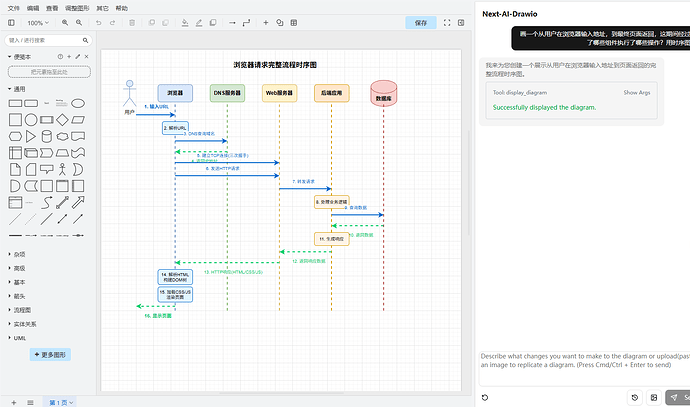
Task: Redo the last undone action
Action: pyautogui.click(x=113, y=22)
